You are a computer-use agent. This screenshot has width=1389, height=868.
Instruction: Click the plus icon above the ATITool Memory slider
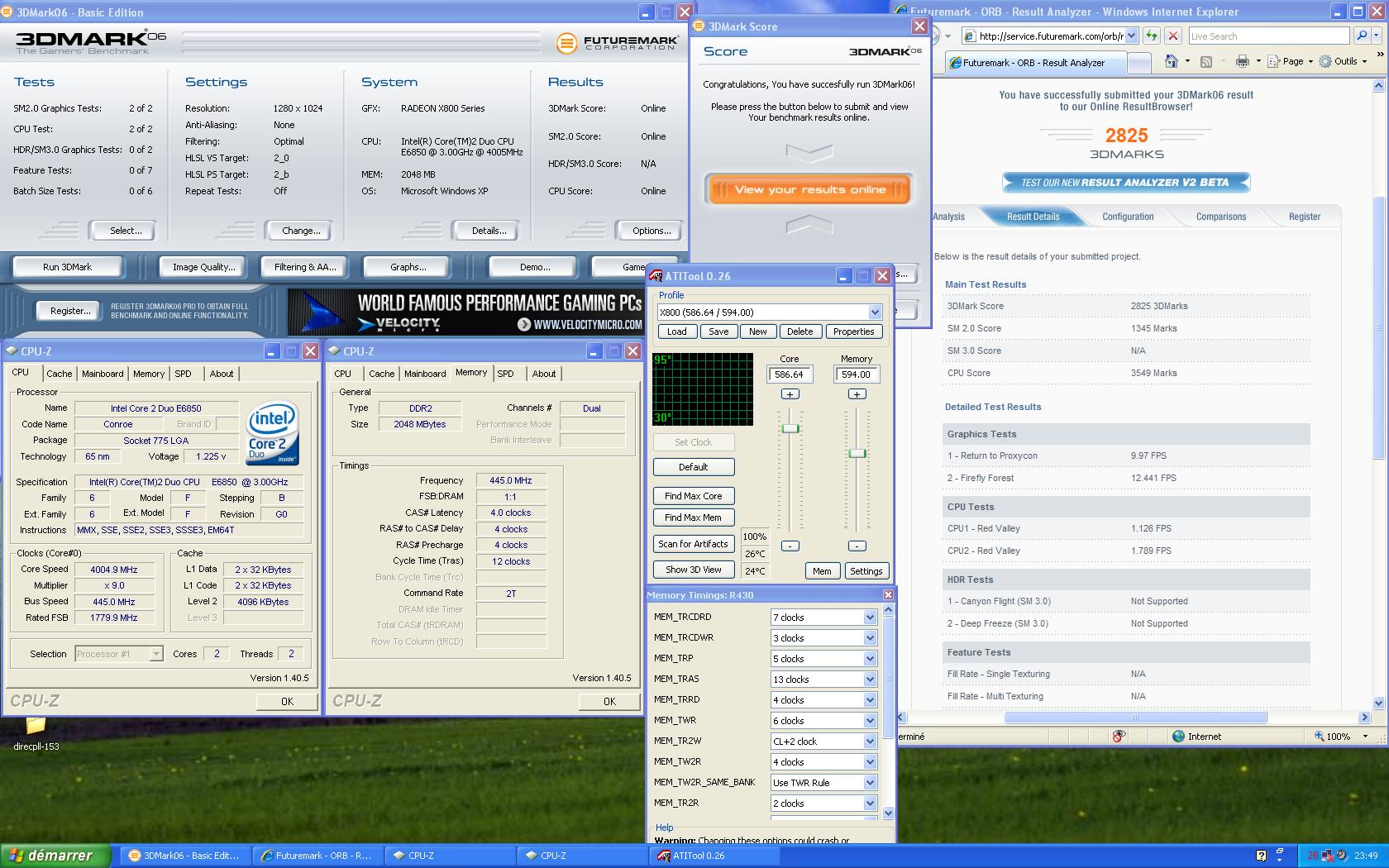[857, 393]
